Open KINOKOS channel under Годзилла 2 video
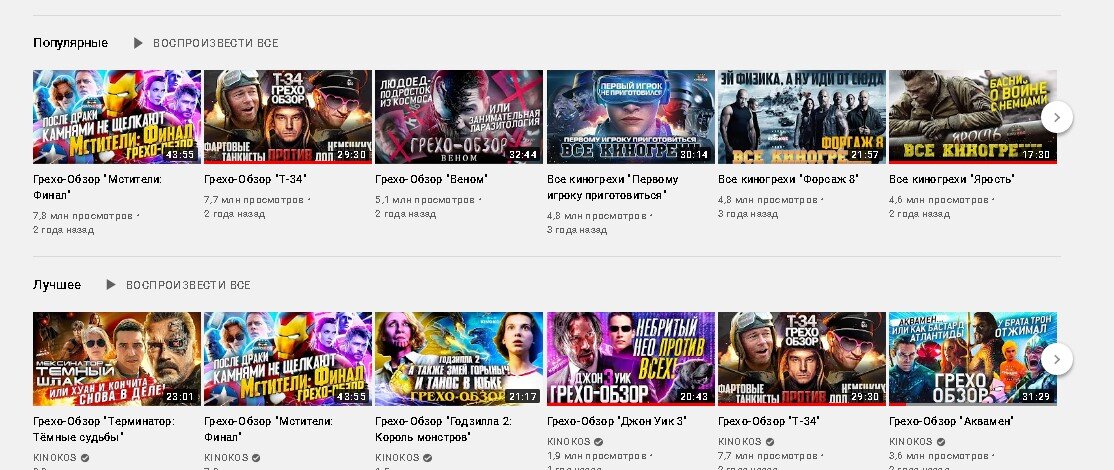The height and width of the screenshot is (470, 1114). (397, 458)
